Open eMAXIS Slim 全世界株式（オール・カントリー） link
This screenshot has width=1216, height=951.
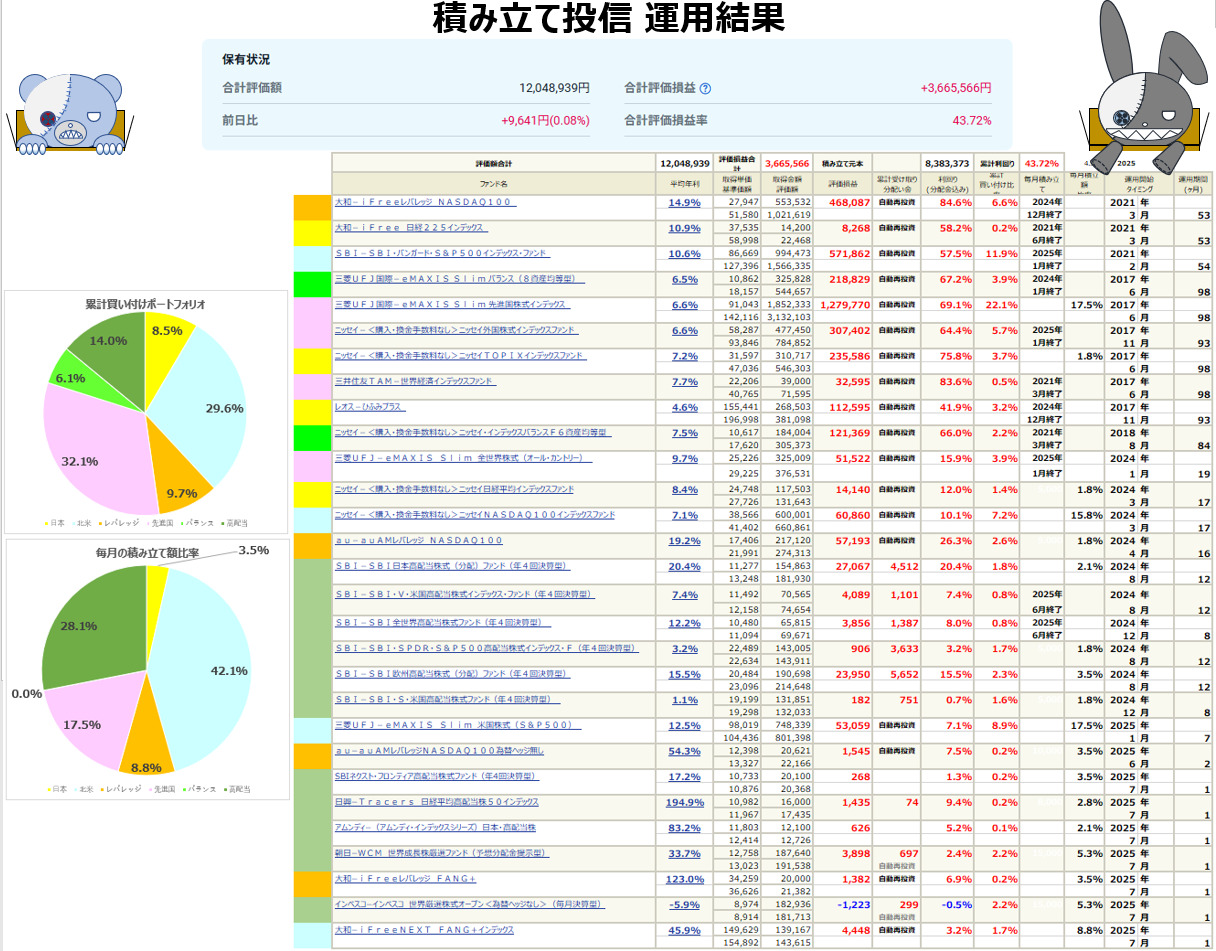pos(463,458)
